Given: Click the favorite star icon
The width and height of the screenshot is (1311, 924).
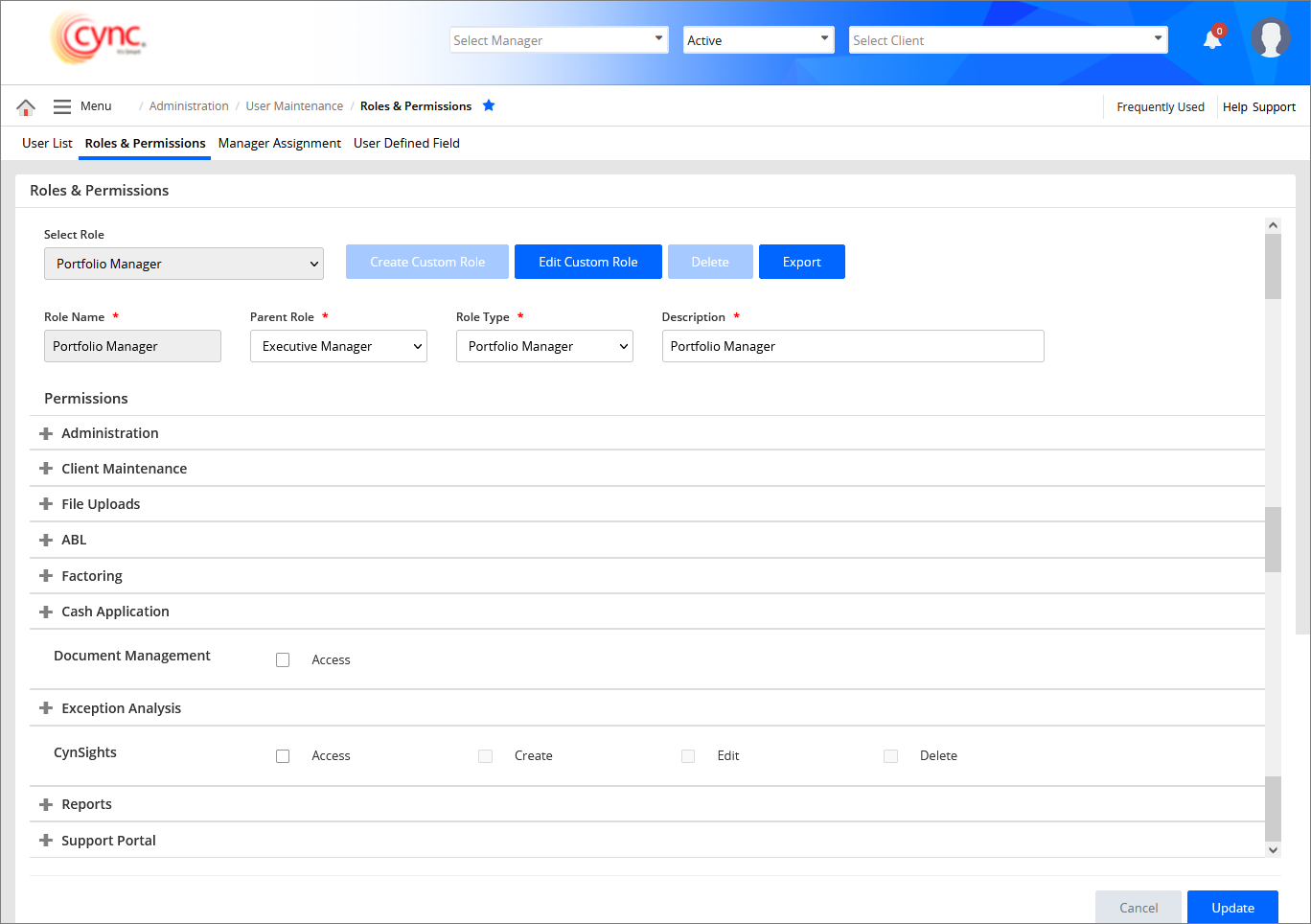Looking at the screenshot, I should coord(489,105).
